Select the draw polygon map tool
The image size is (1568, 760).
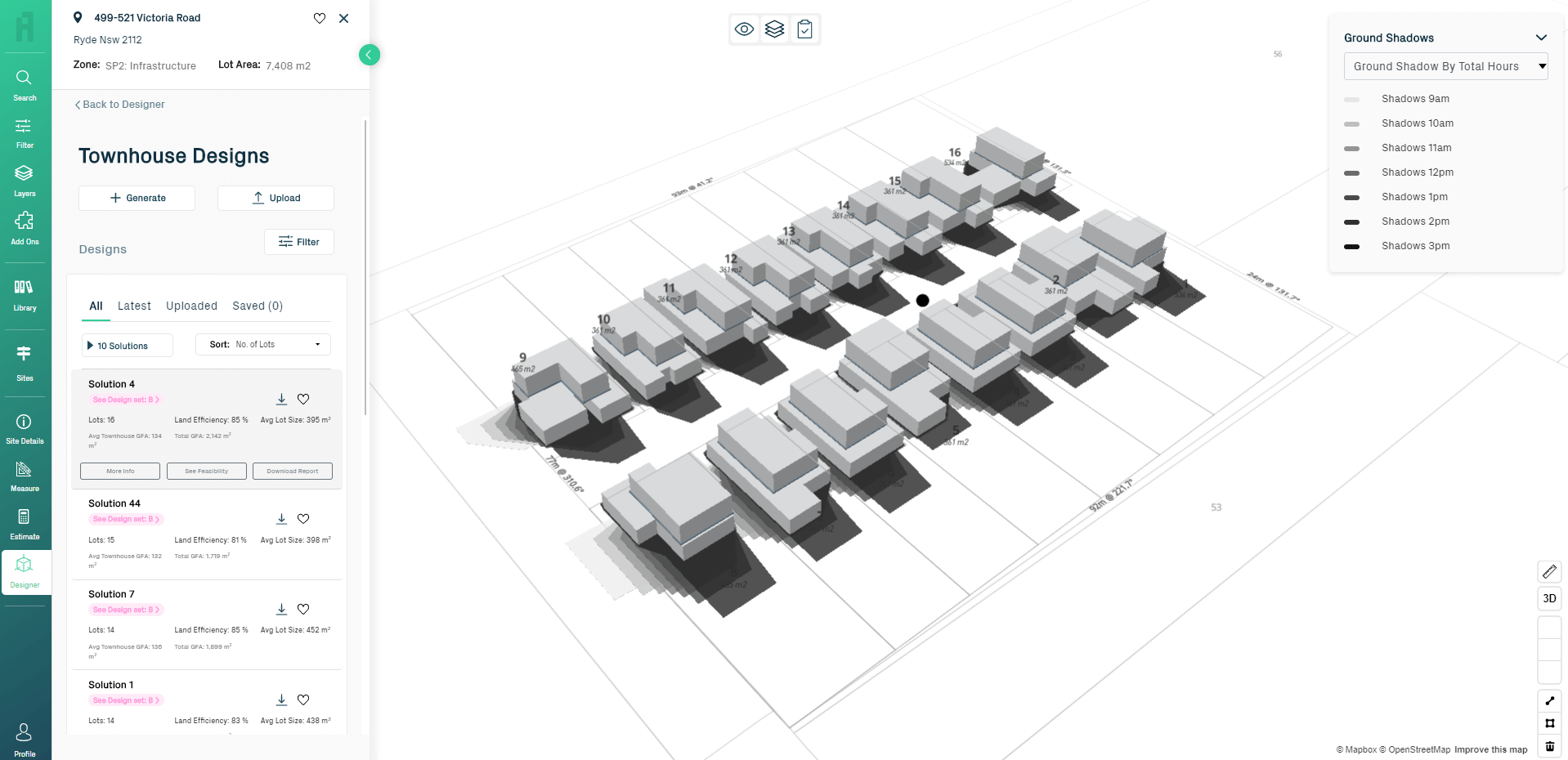coord(1549,723)
